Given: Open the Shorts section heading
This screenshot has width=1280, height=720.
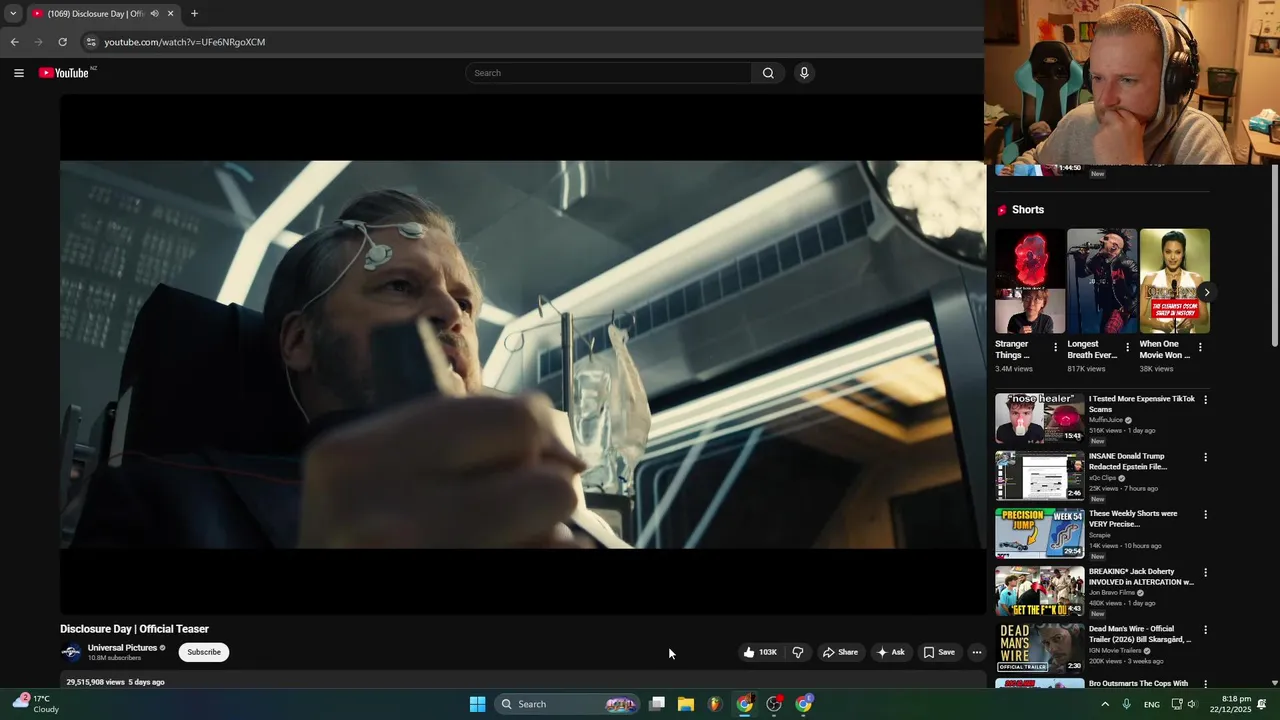Looking at the screenshot, I should click(1028, 210).
